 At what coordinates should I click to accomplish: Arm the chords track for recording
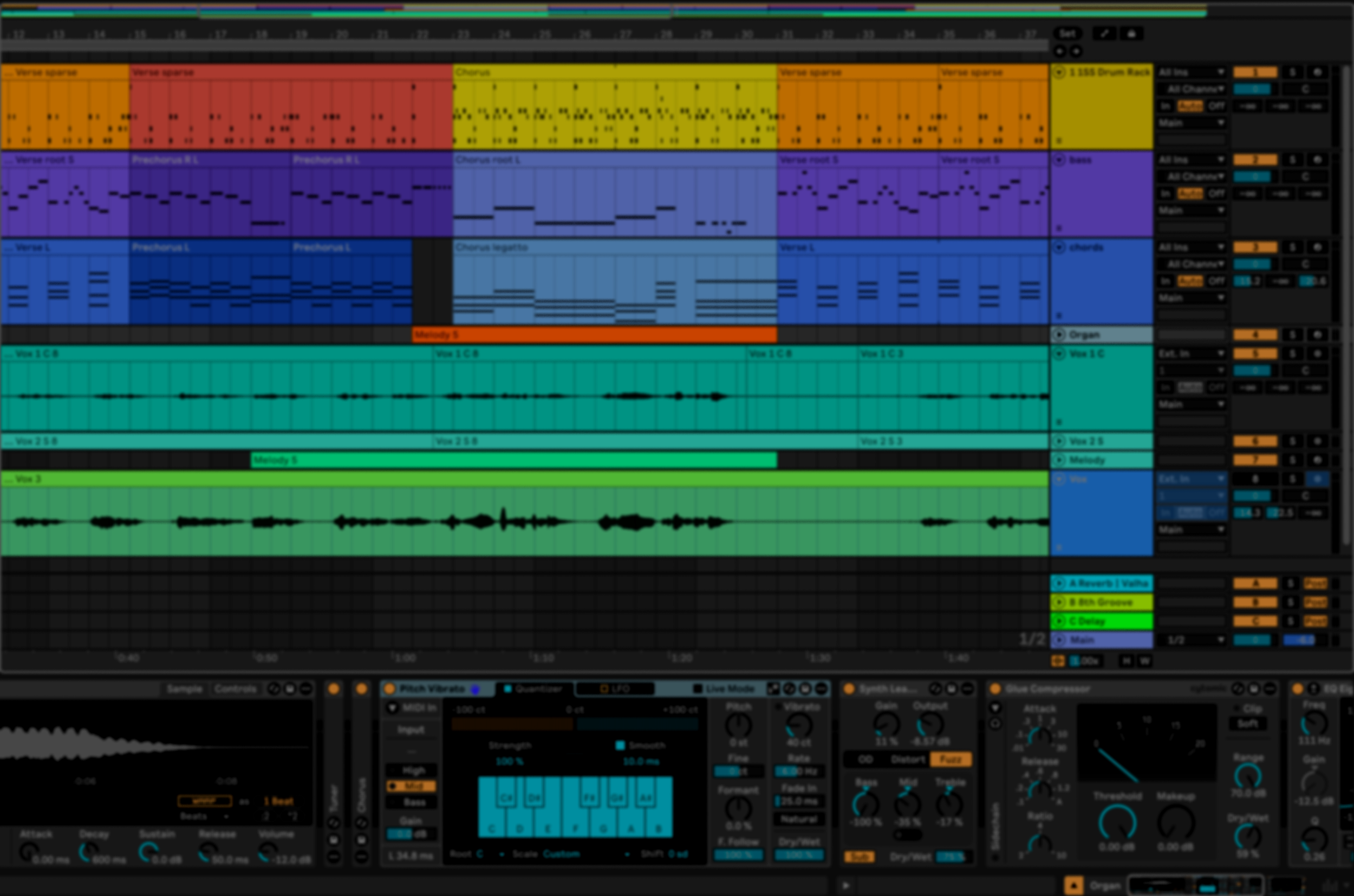pyautogui.click(x=1317, y=247)
